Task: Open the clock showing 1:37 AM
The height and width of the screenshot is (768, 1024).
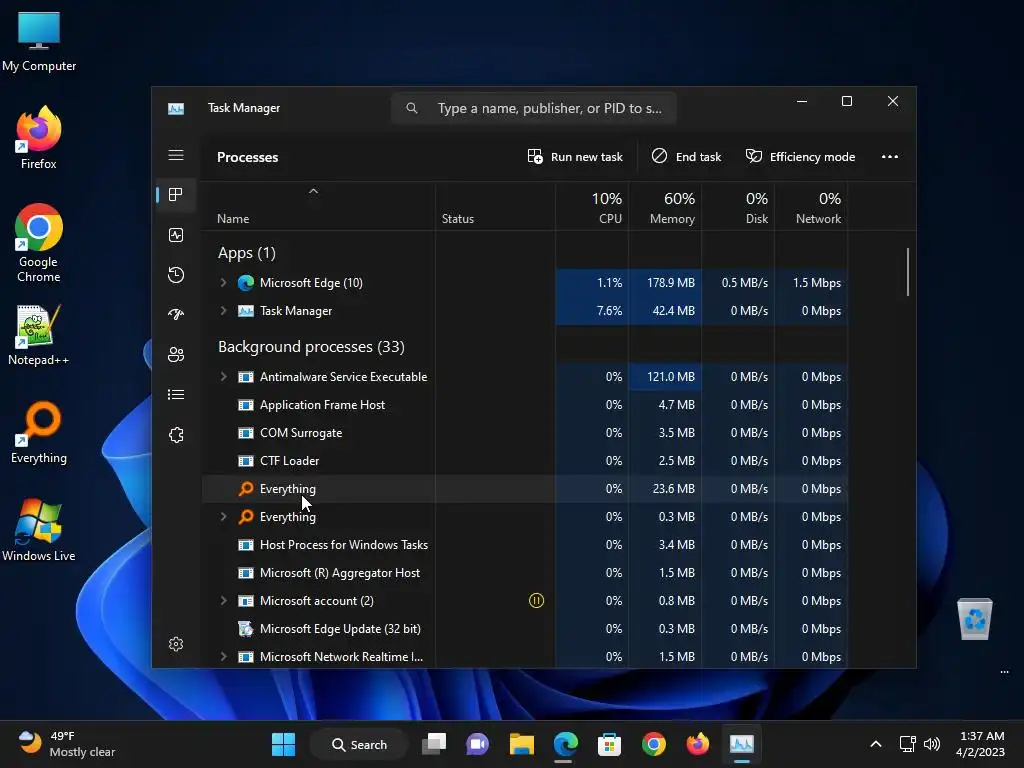Action: [x=981, y=744]
